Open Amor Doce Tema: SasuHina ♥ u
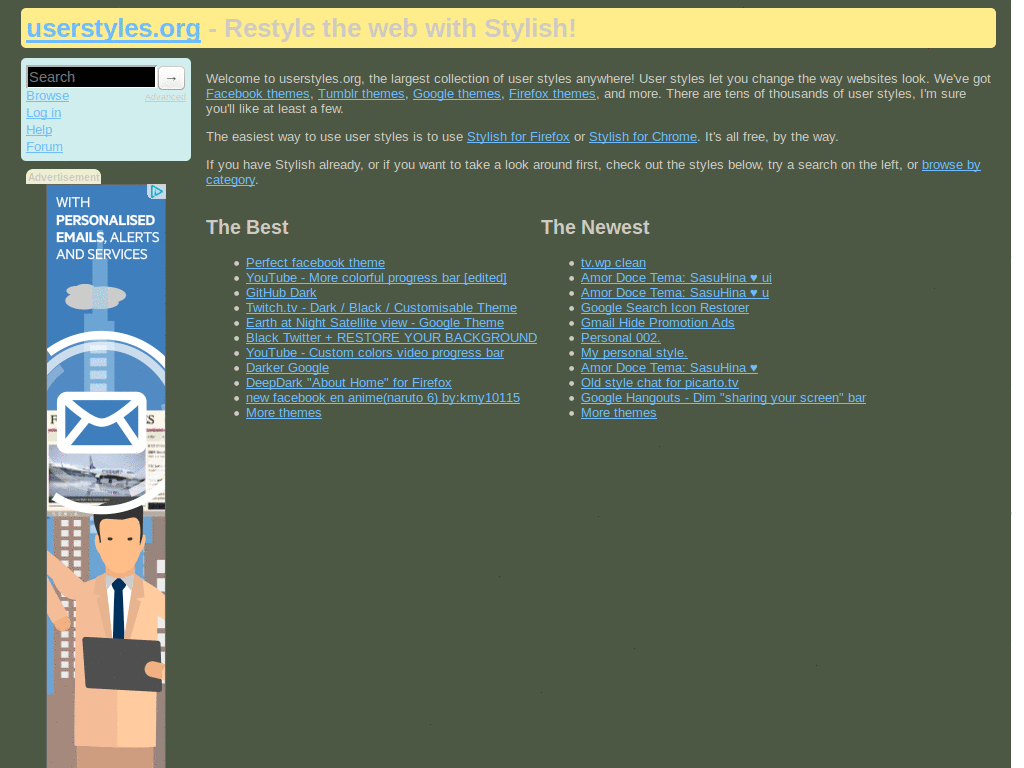This screenshot has height=768, width=1024. tap(675, 293)
